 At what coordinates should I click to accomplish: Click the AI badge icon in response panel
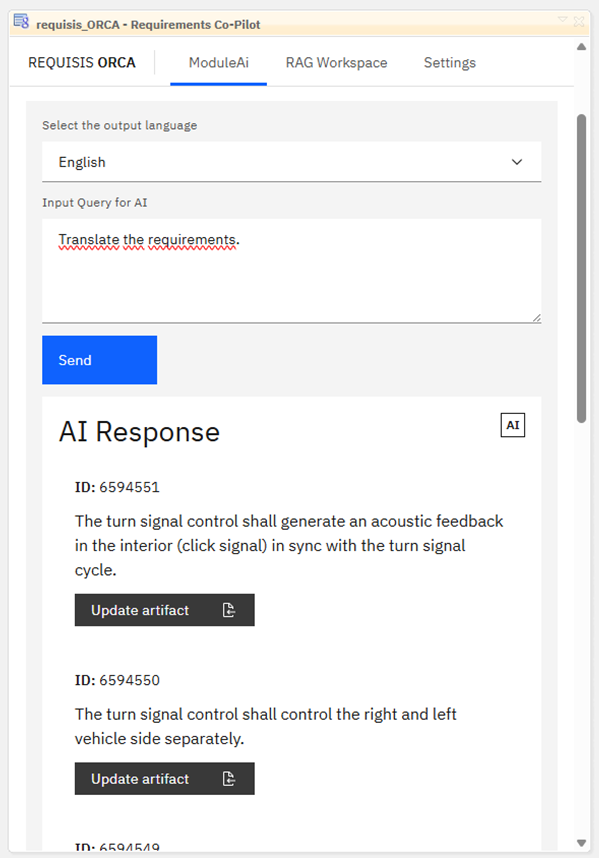pos(513,425)
